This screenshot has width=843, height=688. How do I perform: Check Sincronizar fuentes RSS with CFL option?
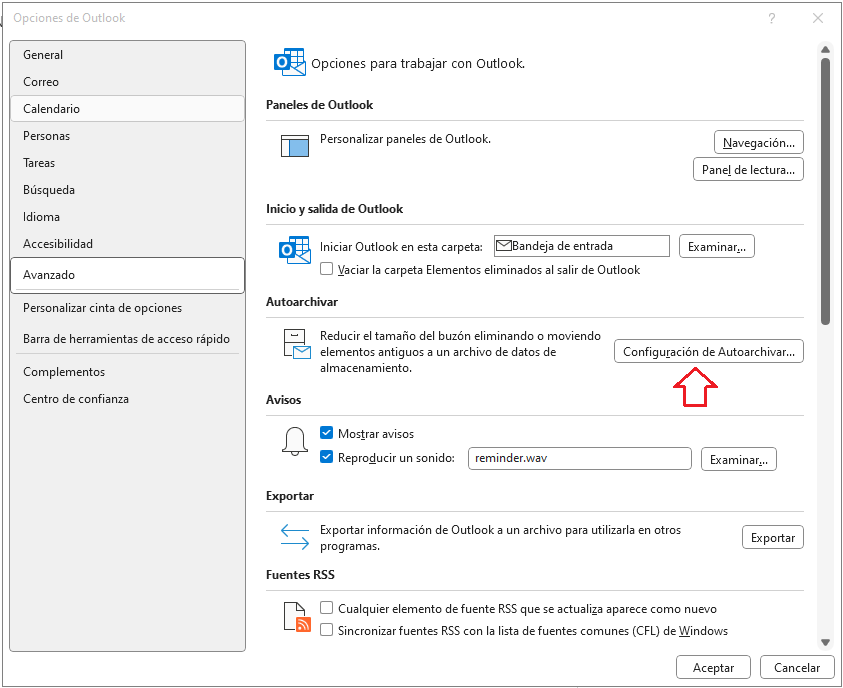coord(327,631)
